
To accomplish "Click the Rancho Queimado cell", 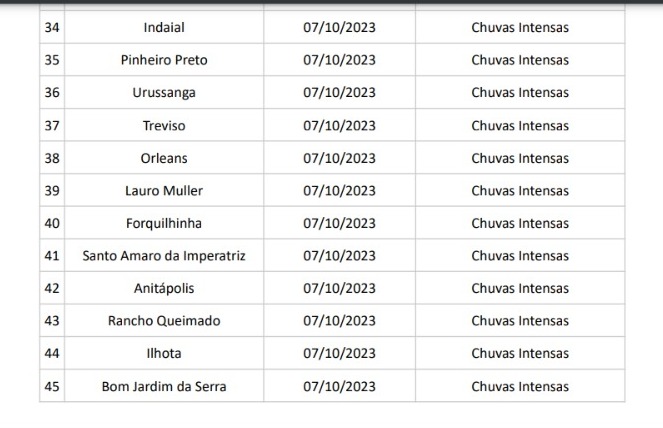I will point(164,321).
